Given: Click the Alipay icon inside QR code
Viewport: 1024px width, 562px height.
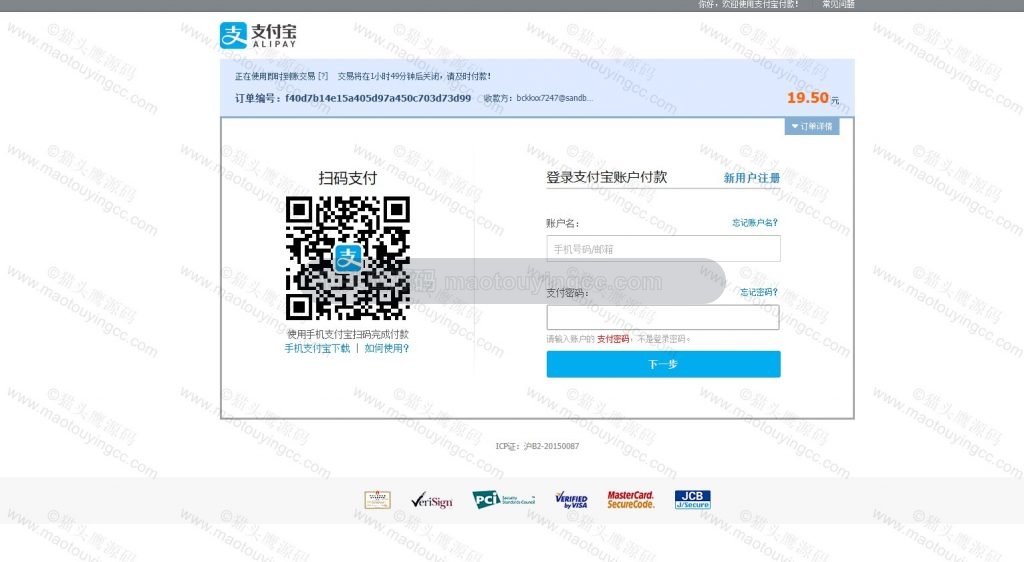Looking at the screenshot, I should 348,258.
